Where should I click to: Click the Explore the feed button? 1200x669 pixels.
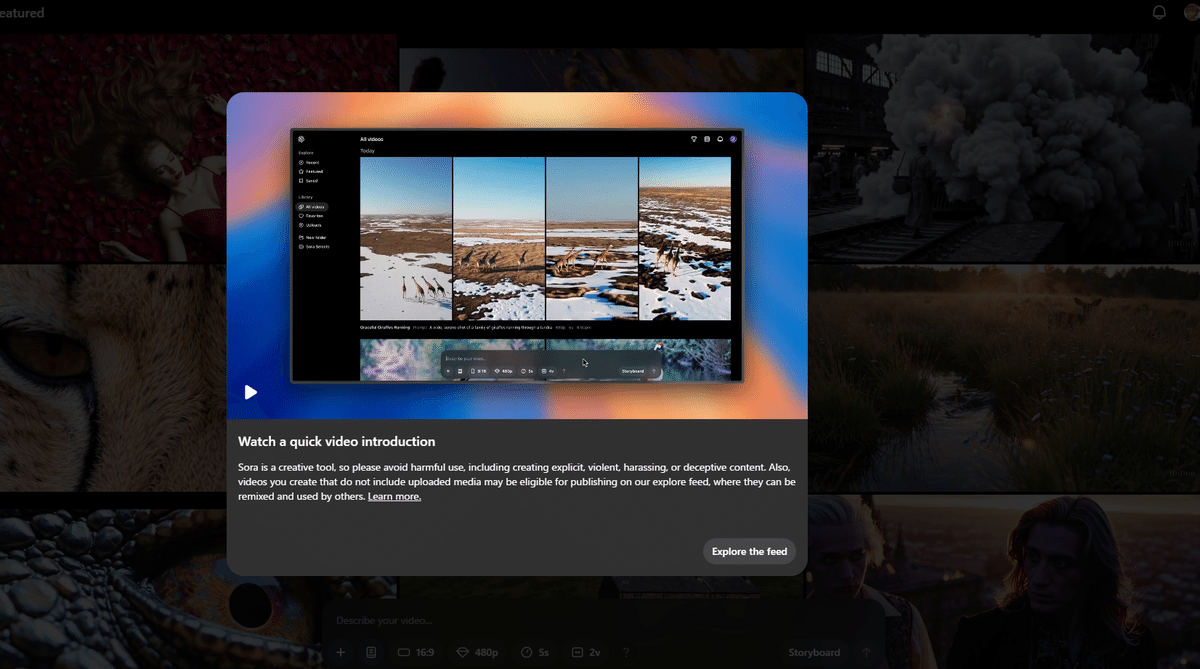(749, 551)
